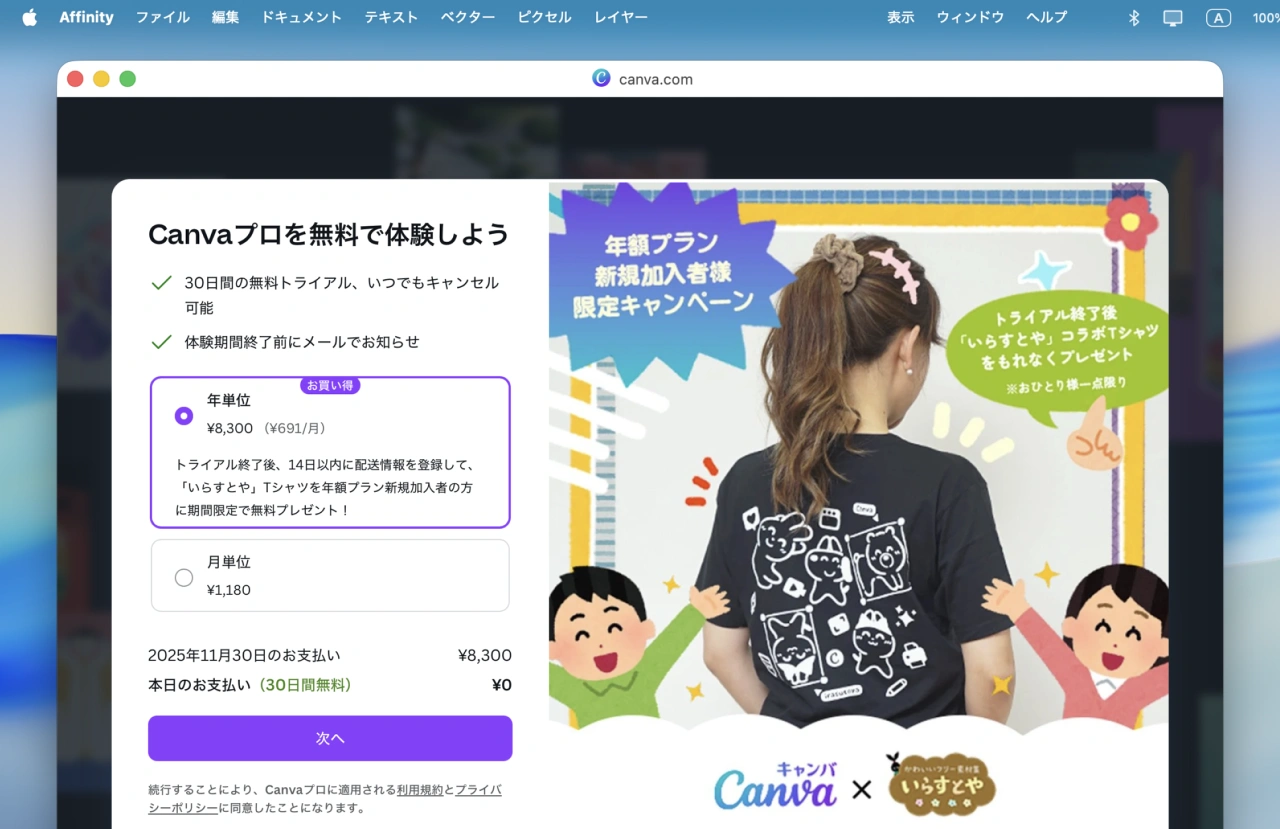
Task: Open the input source A icon
Action: [1218, 17]
